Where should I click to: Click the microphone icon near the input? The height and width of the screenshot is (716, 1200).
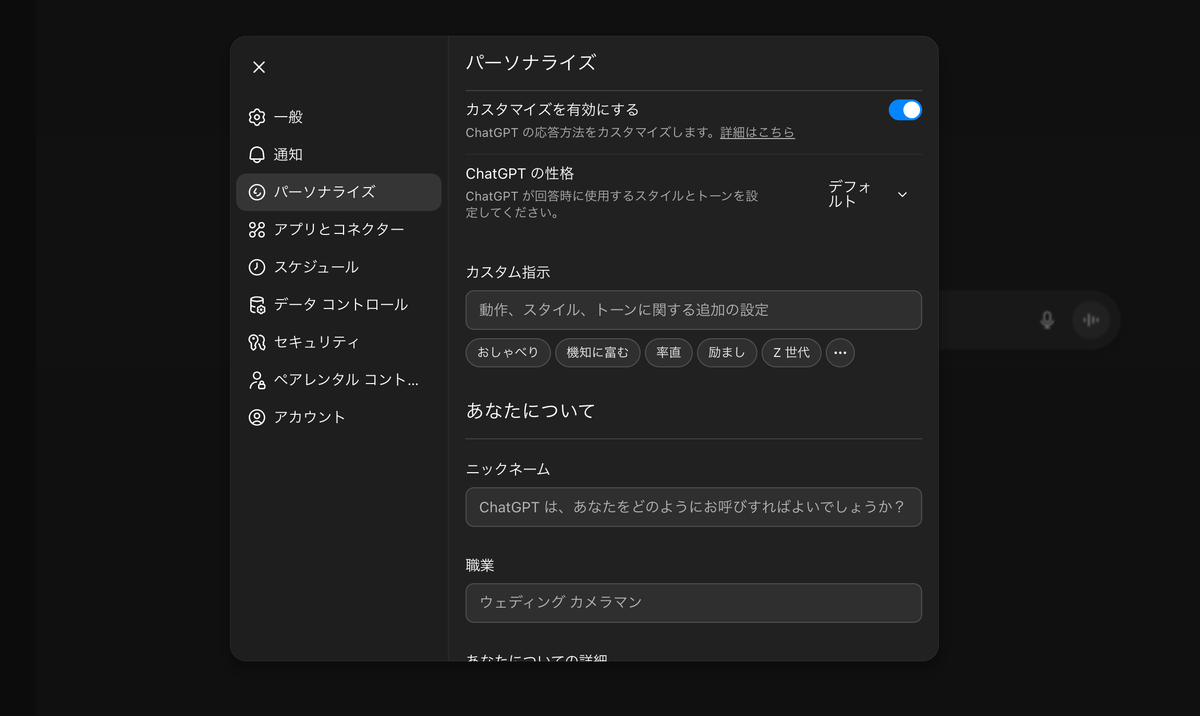pos(1046,319)
